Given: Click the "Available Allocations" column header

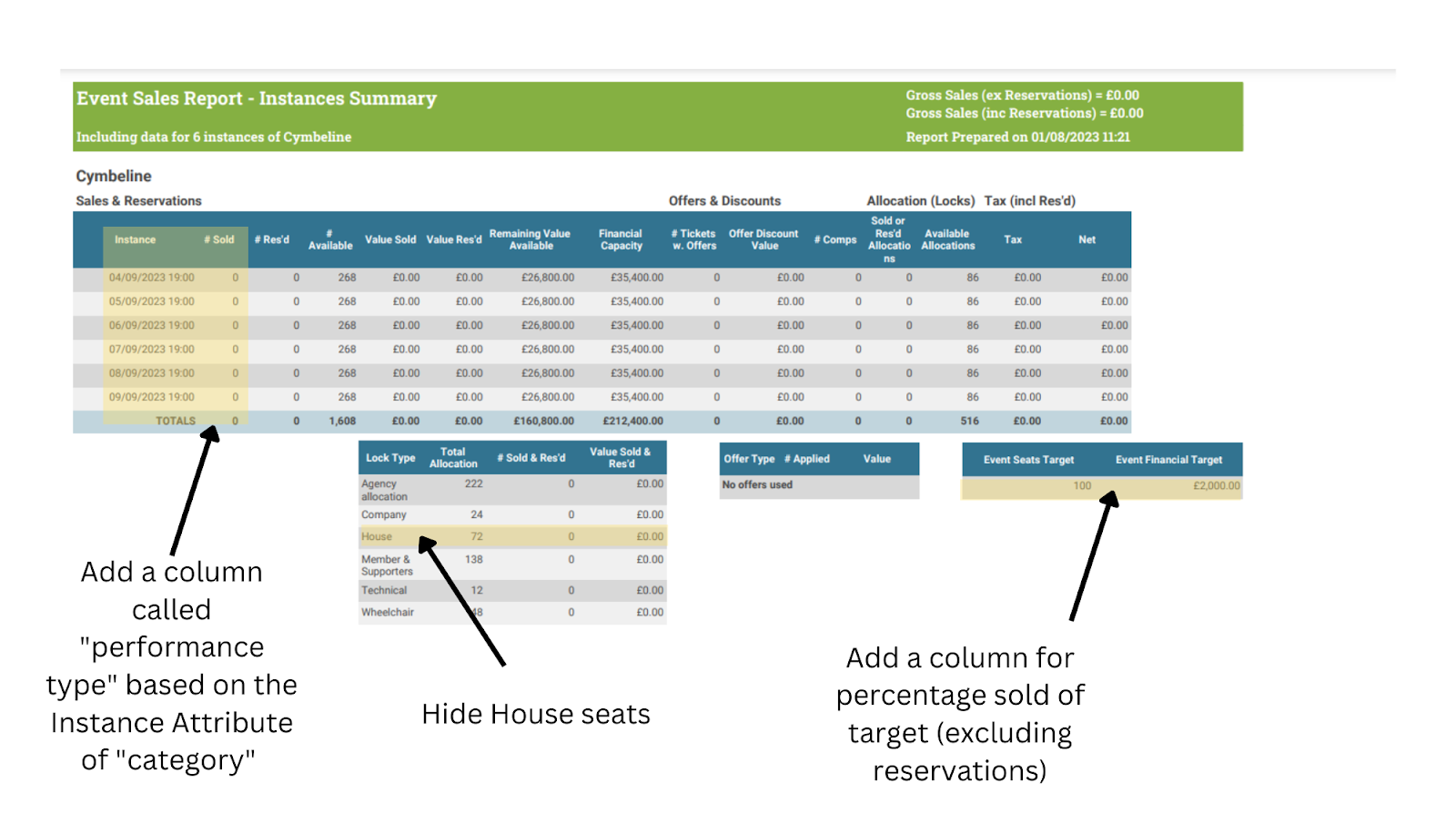Looking at the screenshot, I should pos(947,239).
